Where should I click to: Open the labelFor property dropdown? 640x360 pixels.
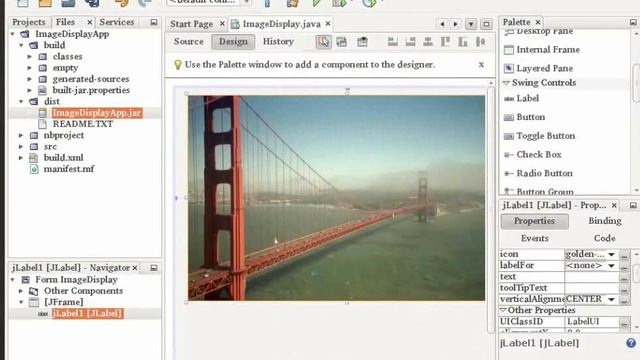(x=611, y=266)
